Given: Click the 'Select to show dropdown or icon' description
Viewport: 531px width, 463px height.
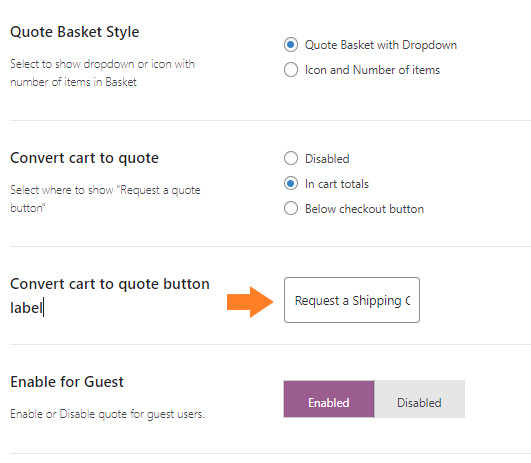Looking at the screenshot, I should click(102, 73).
